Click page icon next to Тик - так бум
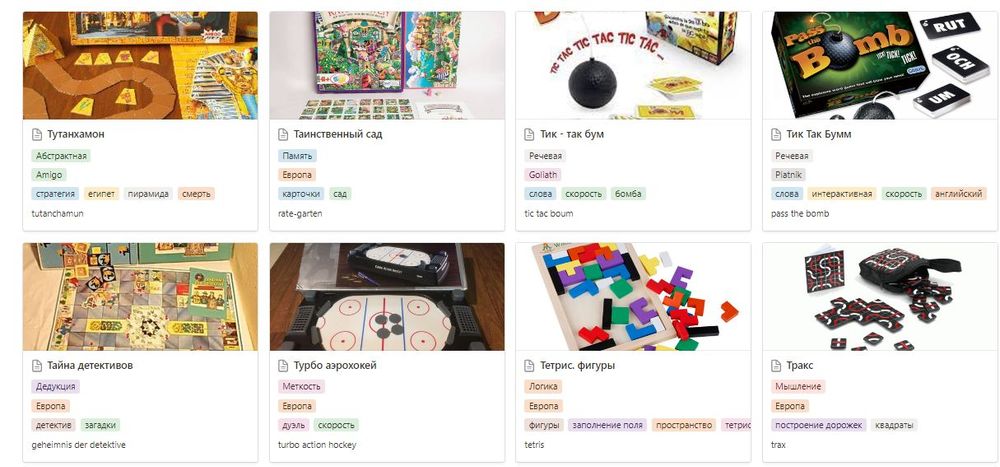Viewport: 1000px width, 467px height. point(529,135)
